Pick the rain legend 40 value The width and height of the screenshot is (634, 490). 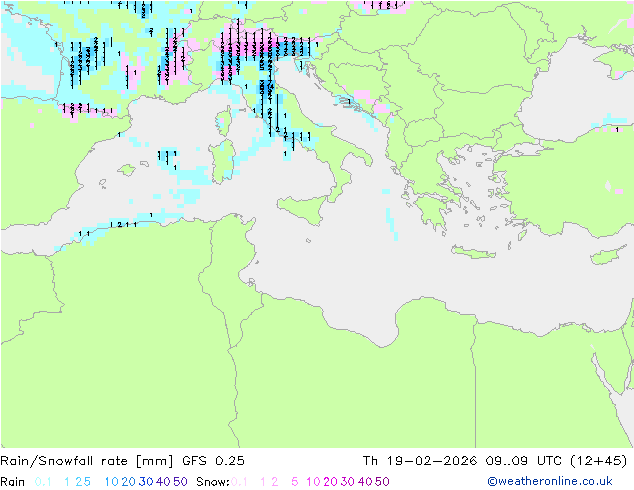click(x=163, y=482)
